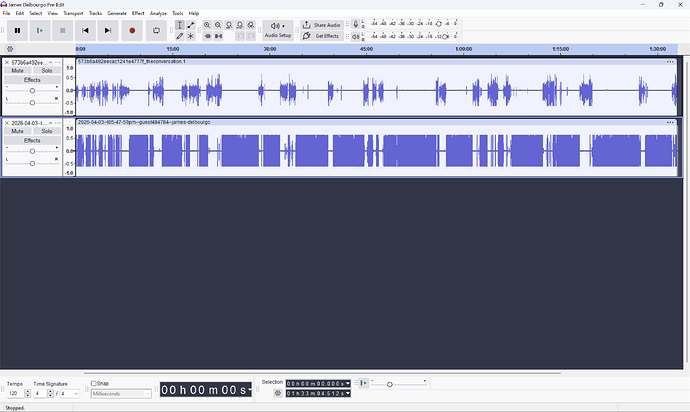690x412 pixels.
Task: Expand the time signature denominator dropdown
Action: point(71,394)
